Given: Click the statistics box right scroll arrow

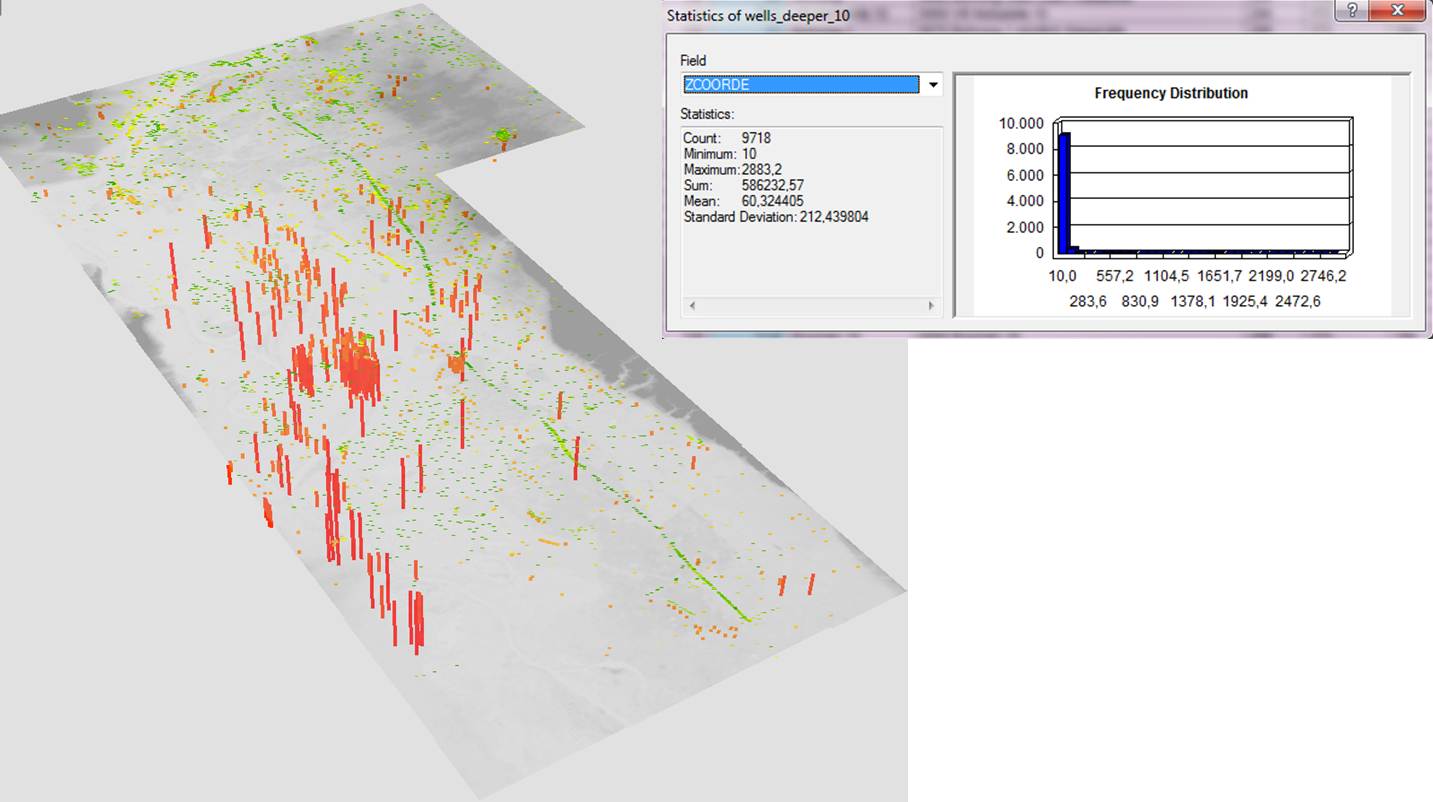Looking at the screenshot, I should [931, 306].
